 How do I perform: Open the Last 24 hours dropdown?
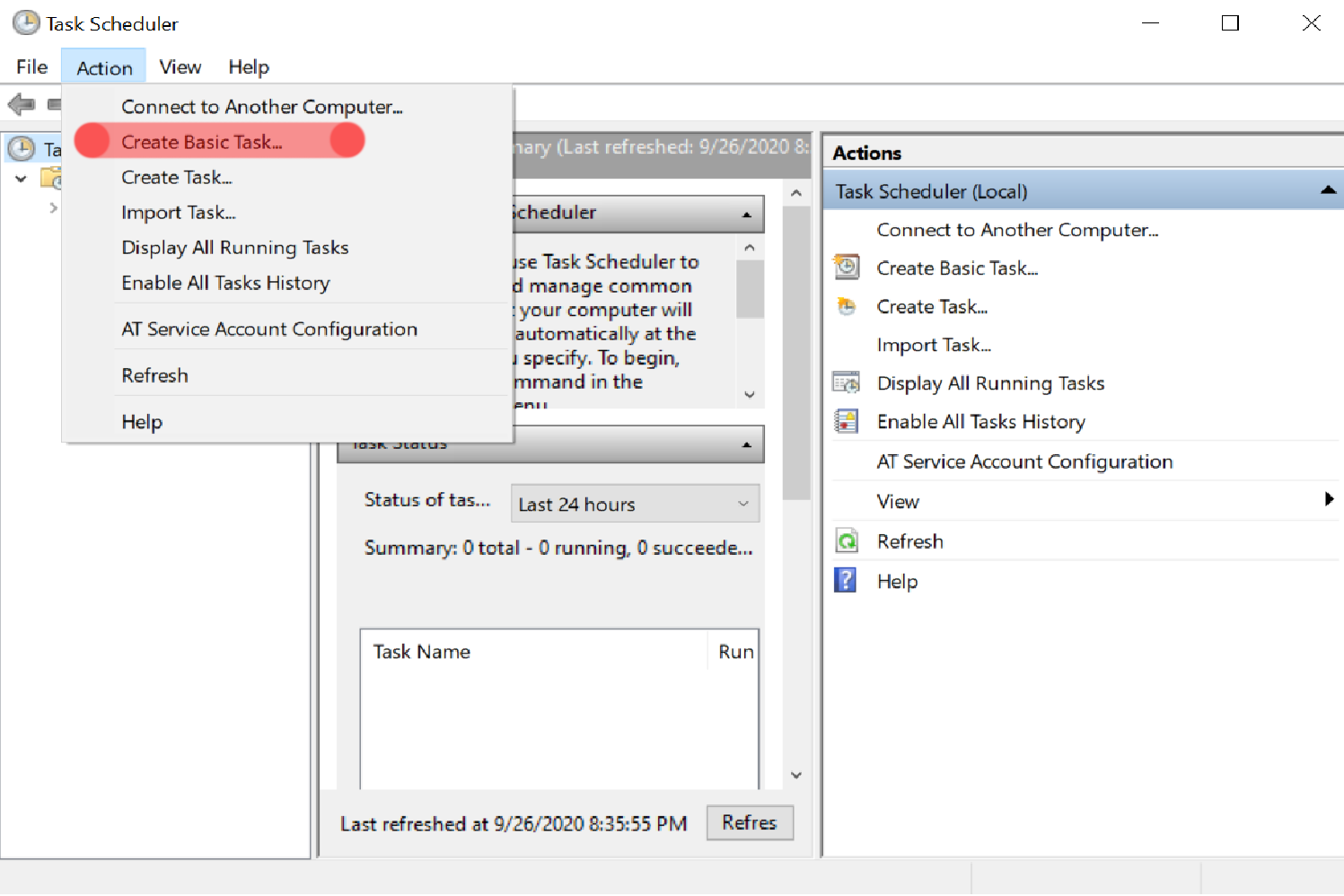635,504
